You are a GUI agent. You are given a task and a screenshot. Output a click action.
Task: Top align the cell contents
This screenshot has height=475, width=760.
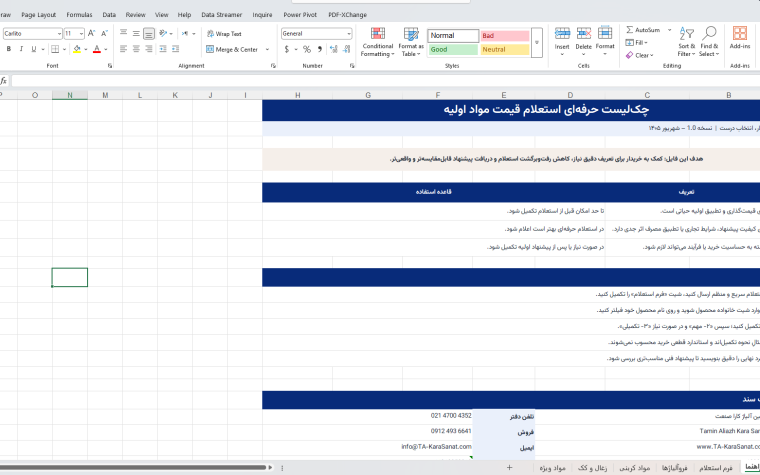[124, 33]
